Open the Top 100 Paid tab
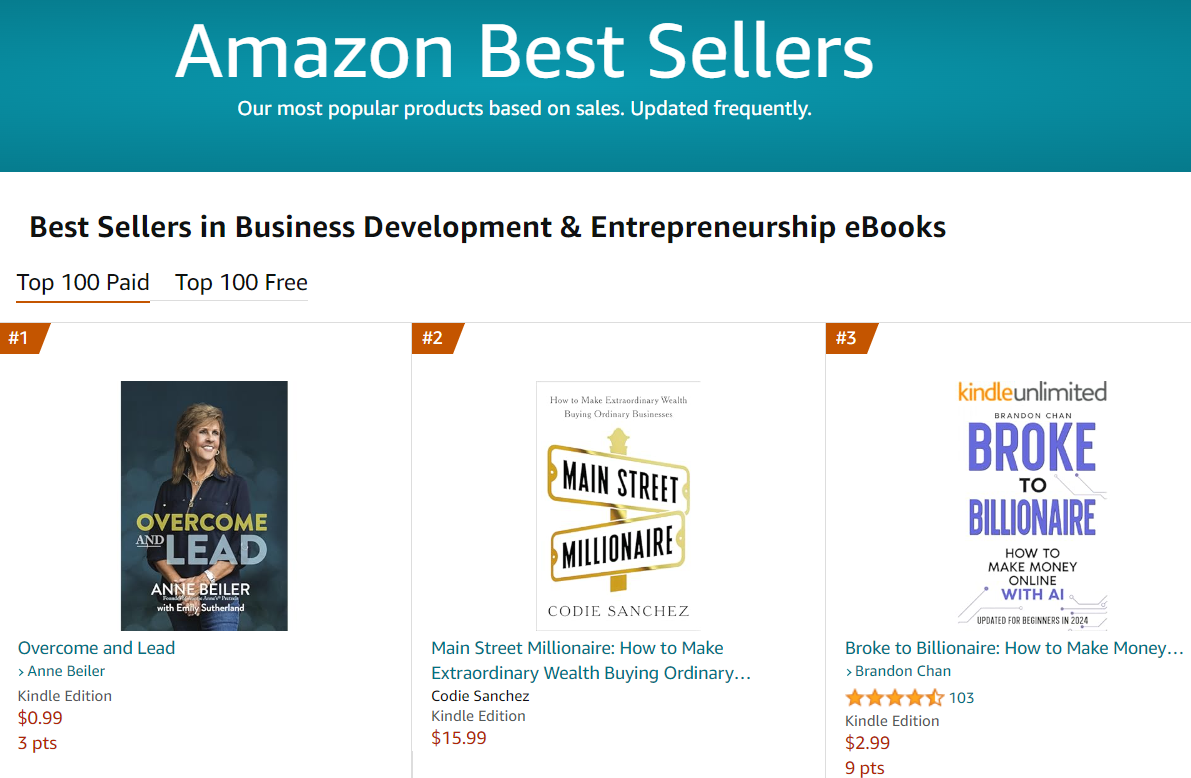 (83, 283)
